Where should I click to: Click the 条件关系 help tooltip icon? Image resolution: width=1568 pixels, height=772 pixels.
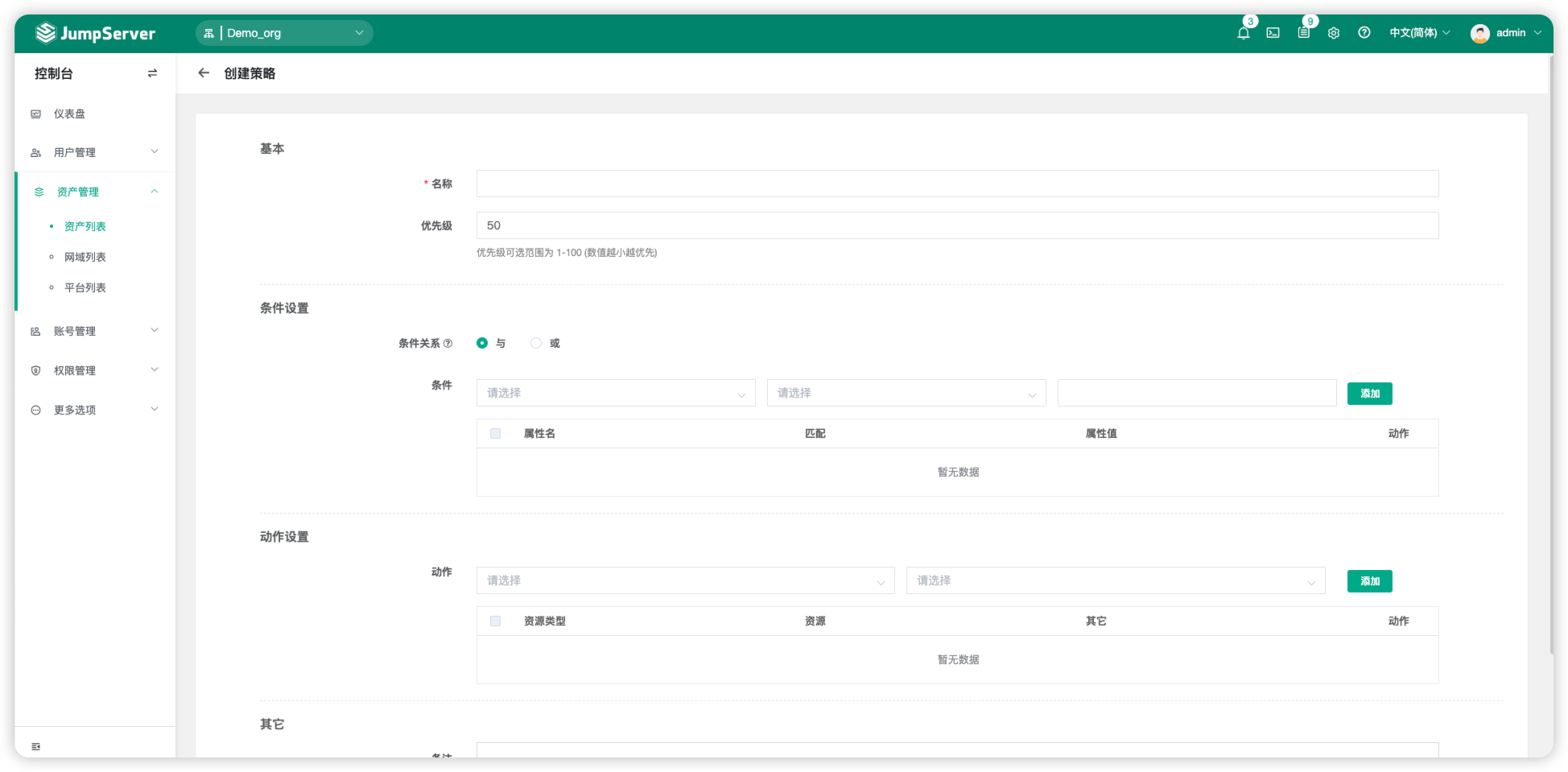(448, 344)
